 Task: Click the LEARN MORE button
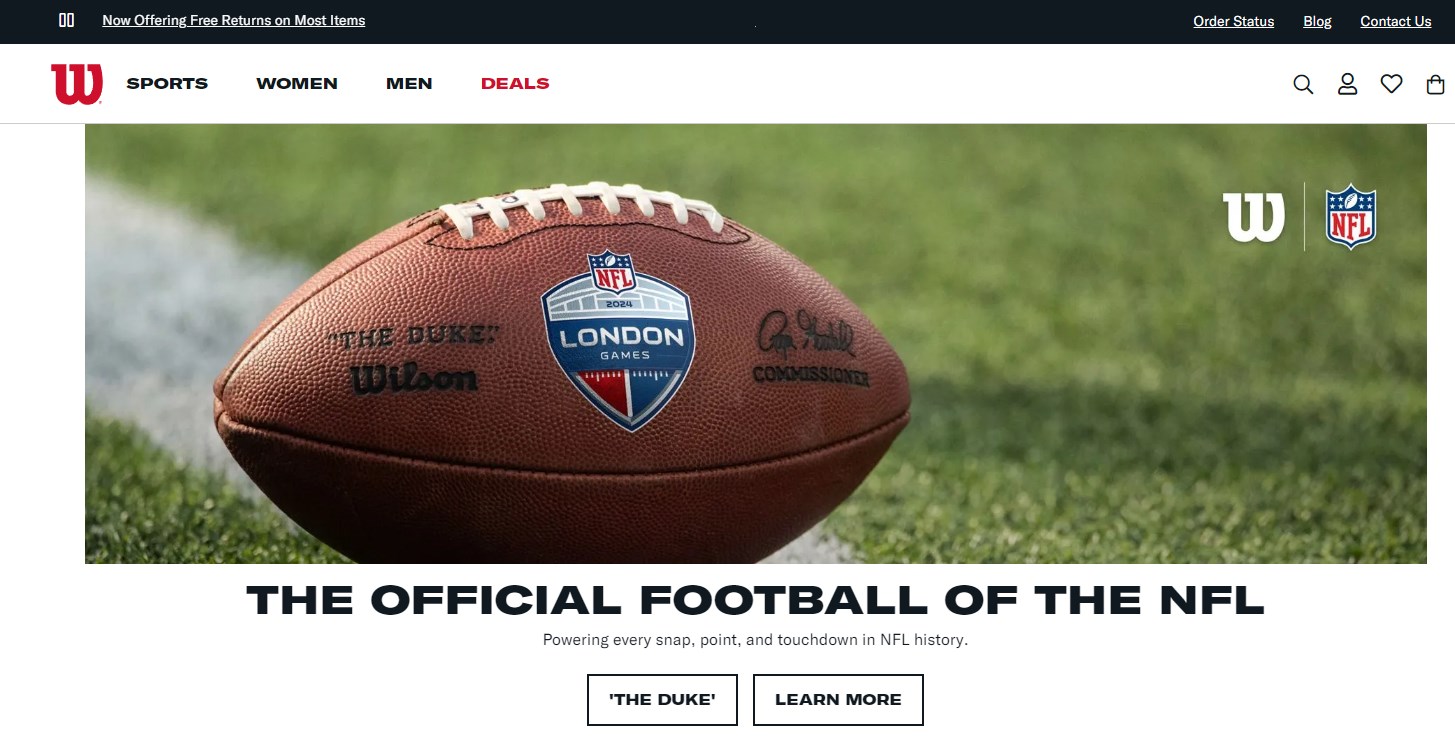(x=838, y=700)
